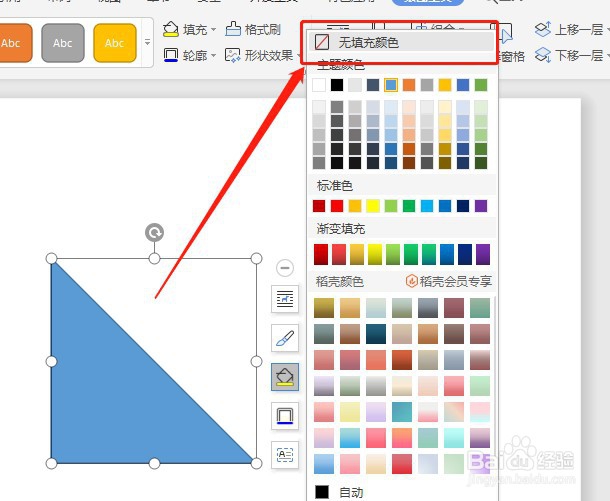This screenshot has width=610, height=501.
Task: Pick the dark teal 稻壳 color swatch
Action: pos(376,334)
